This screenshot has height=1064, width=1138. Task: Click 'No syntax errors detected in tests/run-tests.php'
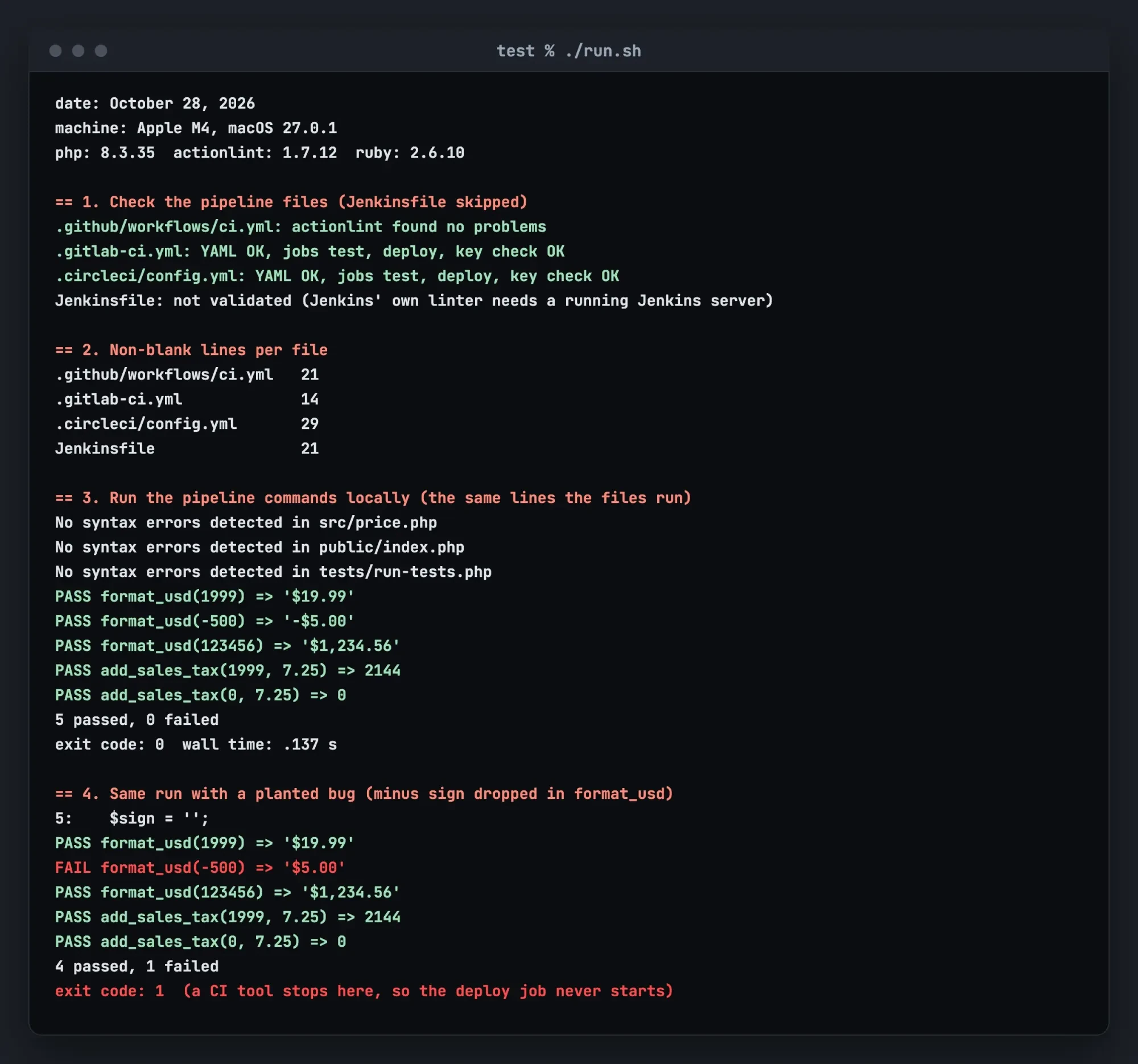[x=273, y=572]
